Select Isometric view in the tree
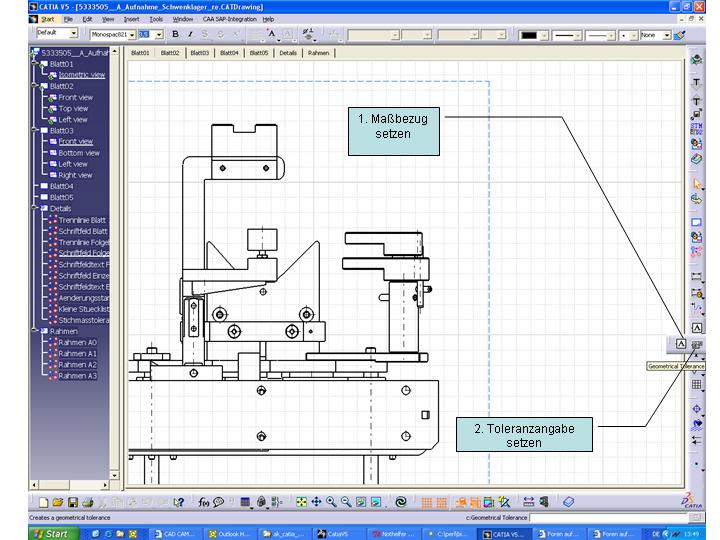Viewport: 720px width, 540px height. (x=82, y=75)
